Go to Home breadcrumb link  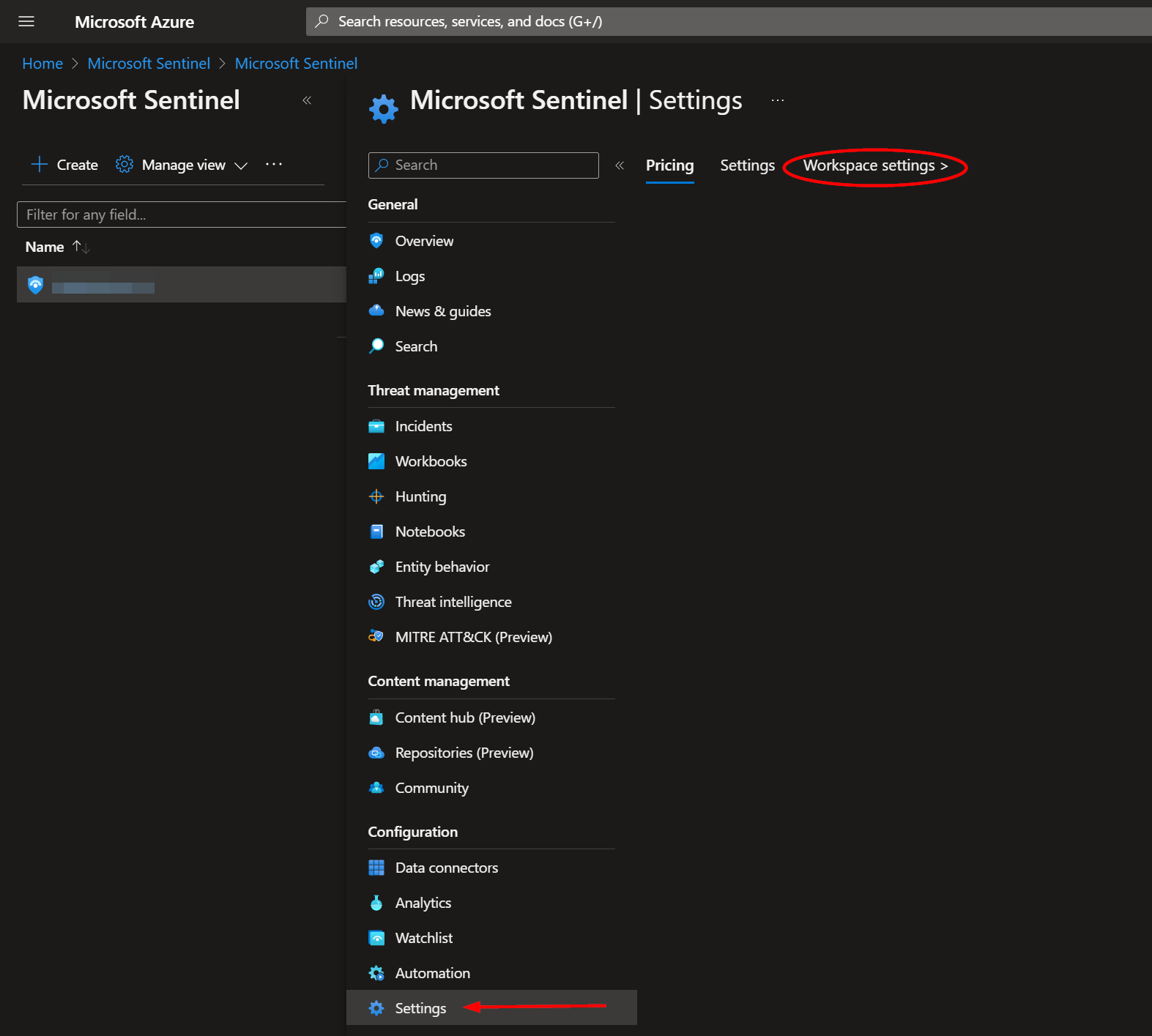[42, 64]
